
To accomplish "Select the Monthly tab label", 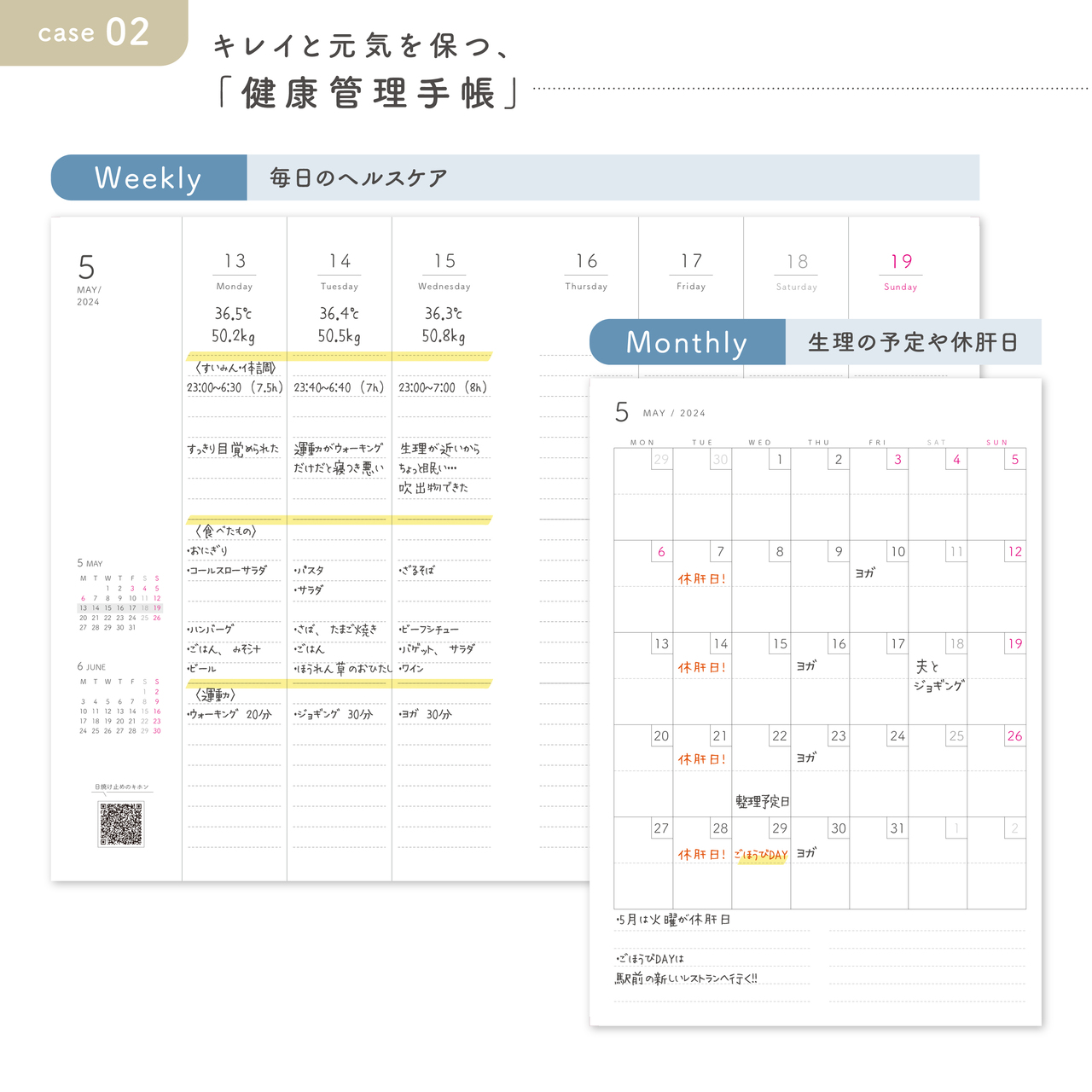I will [x=687, y=342].
